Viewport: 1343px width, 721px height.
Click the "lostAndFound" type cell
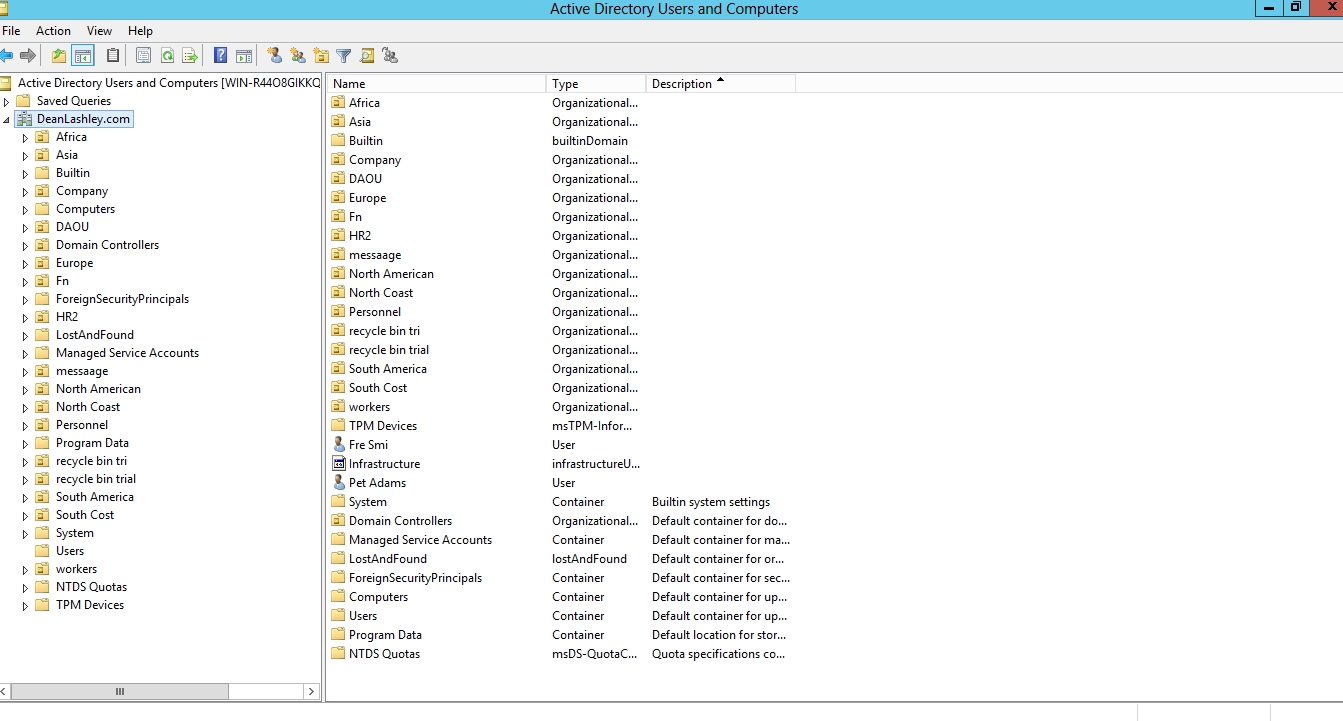point(590,559)
